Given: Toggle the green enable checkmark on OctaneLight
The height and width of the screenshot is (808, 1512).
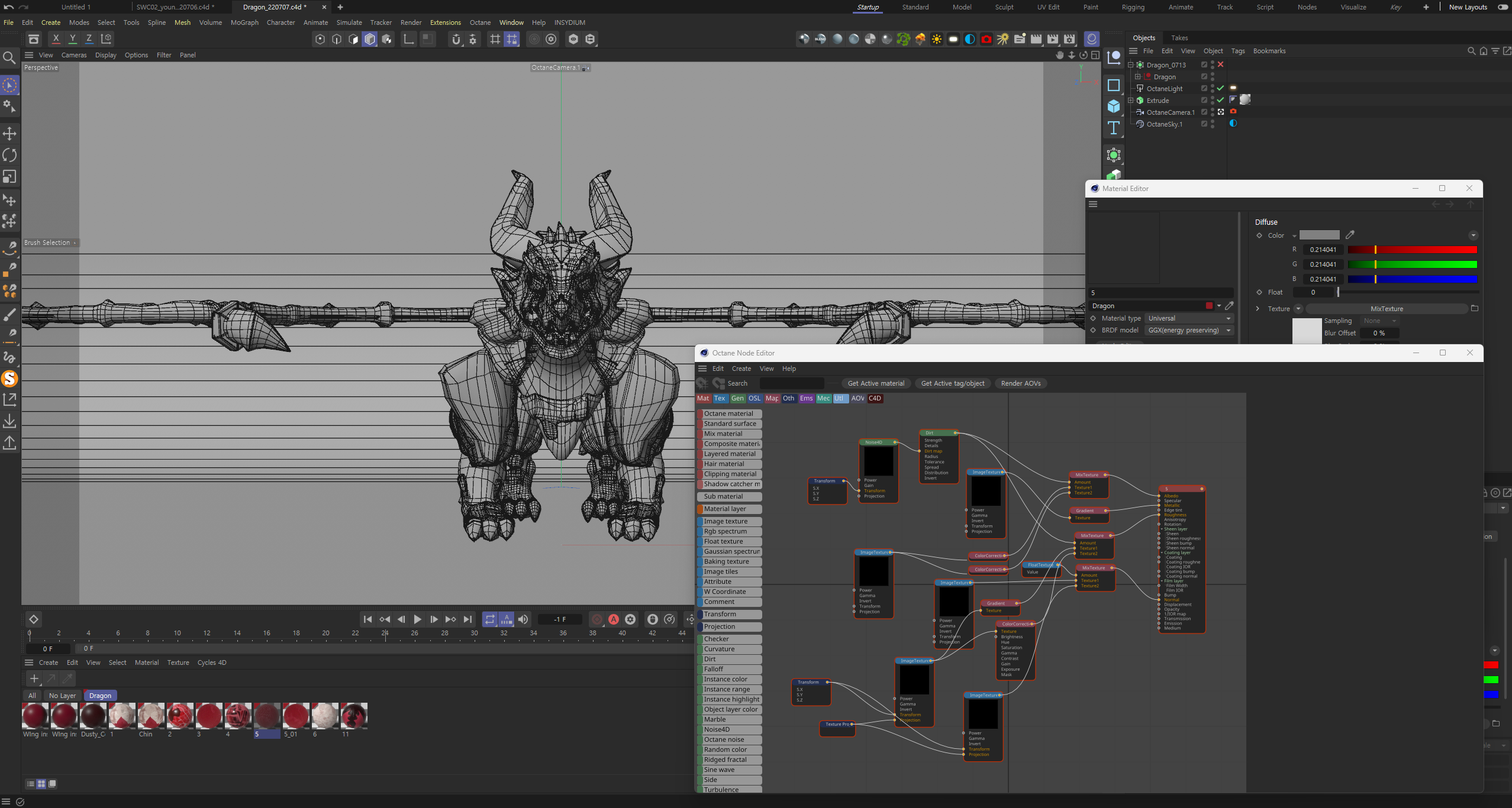Looking at the screenshot, I should pos(1220,89).
